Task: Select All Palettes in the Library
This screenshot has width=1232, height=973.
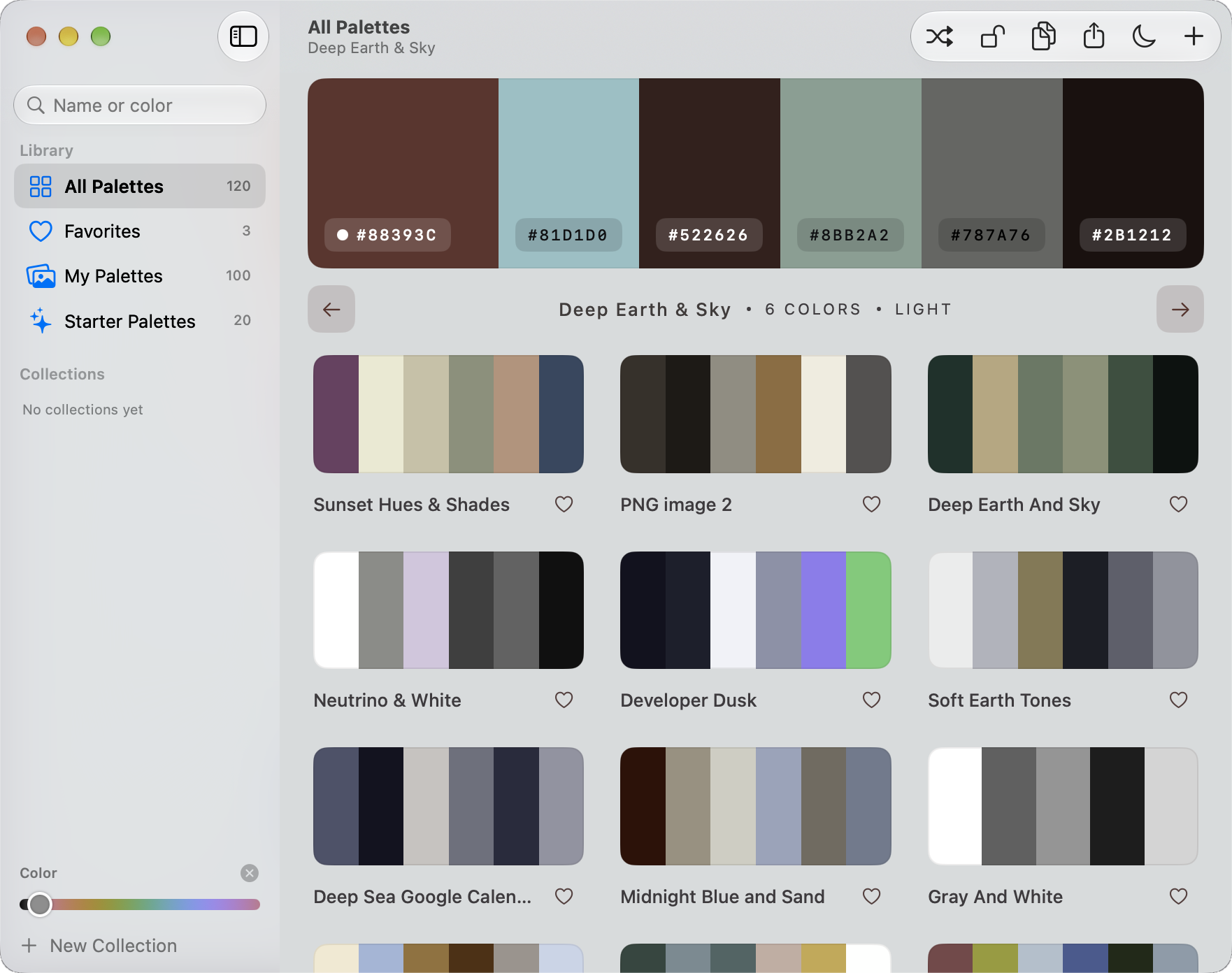Action: coord(140,186)
